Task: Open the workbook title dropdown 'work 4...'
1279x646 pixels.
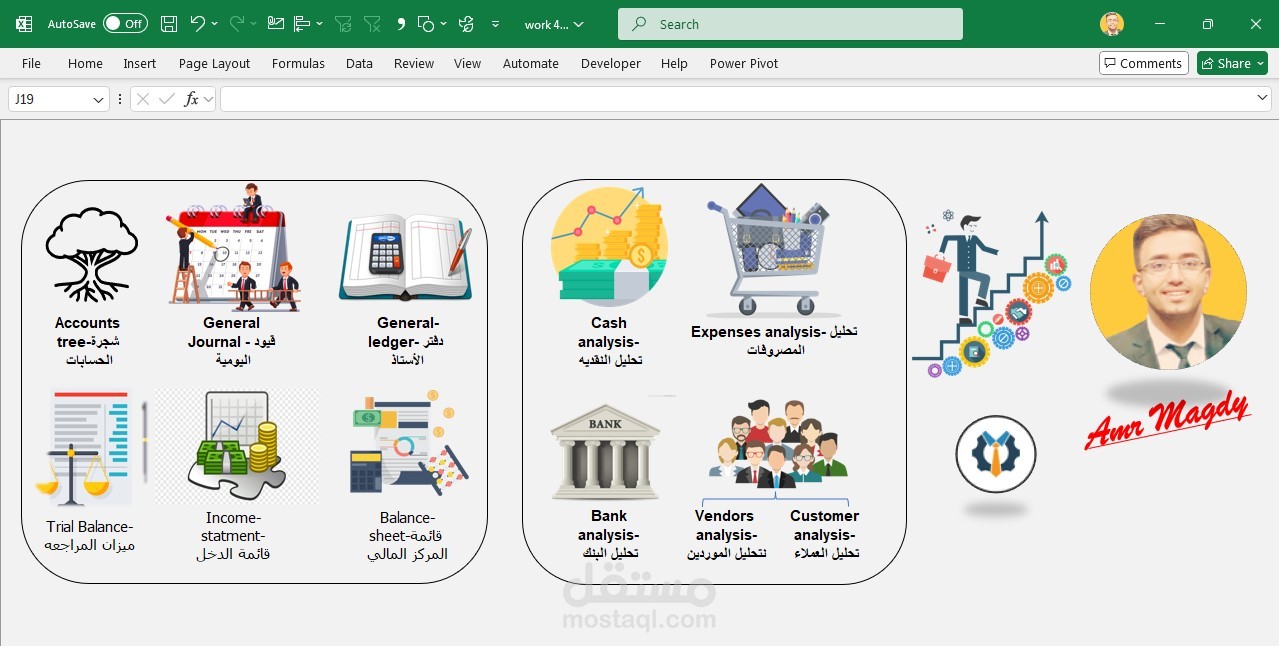Action: point(554,23)
